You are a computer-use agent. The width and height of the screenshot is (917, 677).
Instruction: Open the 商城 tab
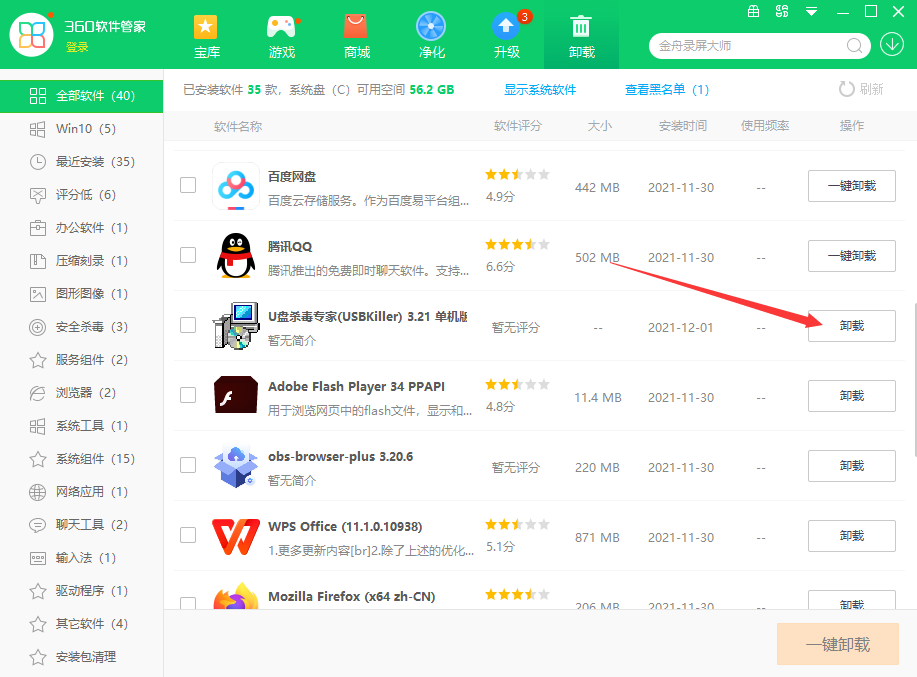(x=357, y=37)
